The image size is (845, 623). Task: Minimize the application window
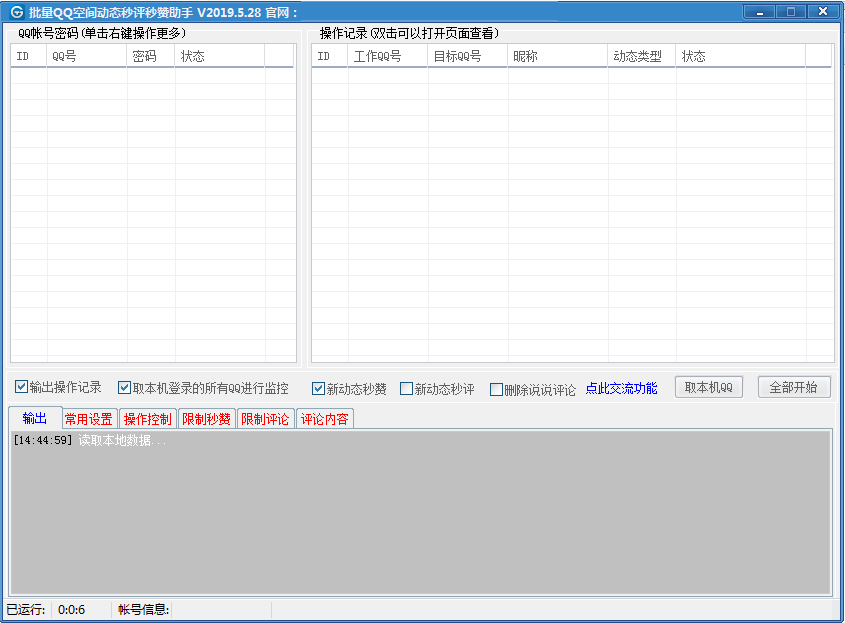point(760,12)
